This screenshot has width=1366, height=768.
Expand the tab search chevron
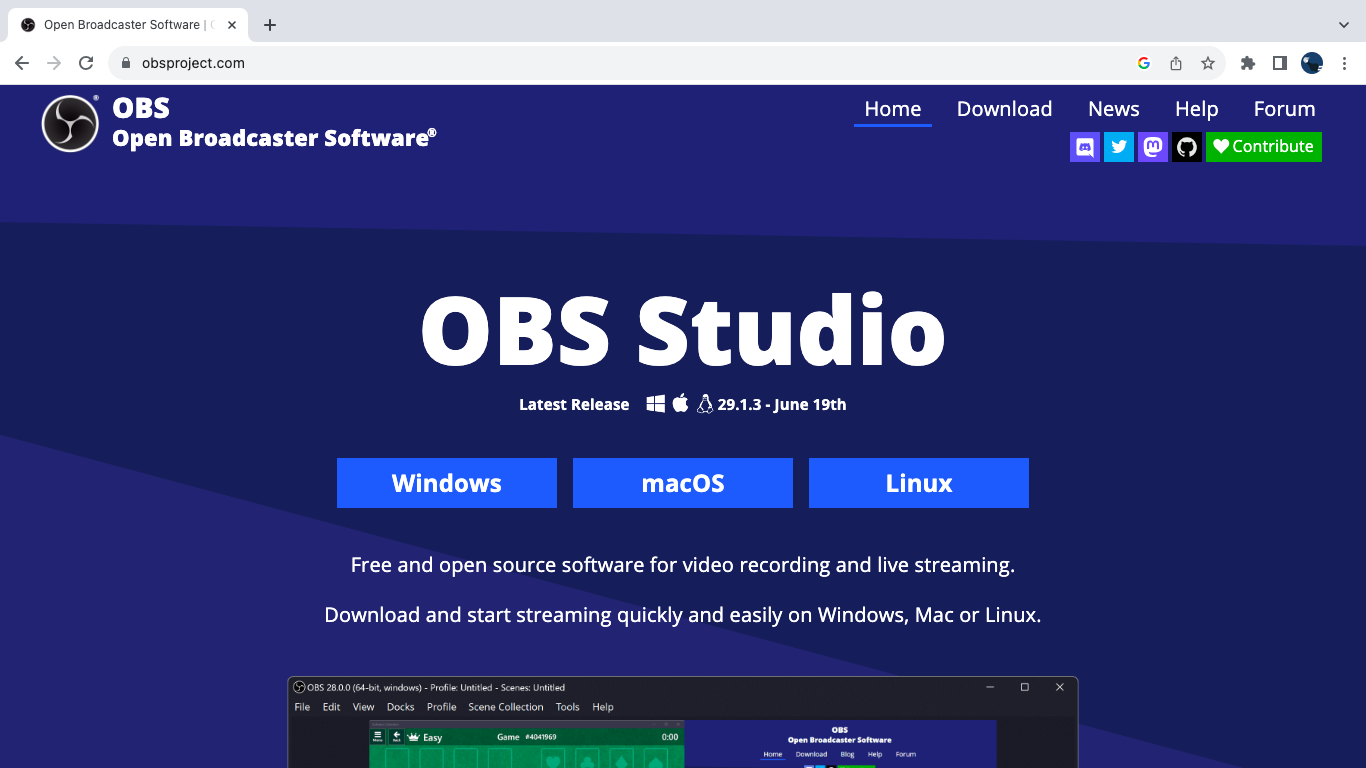pyautogui.click(x=1343, y=25)
